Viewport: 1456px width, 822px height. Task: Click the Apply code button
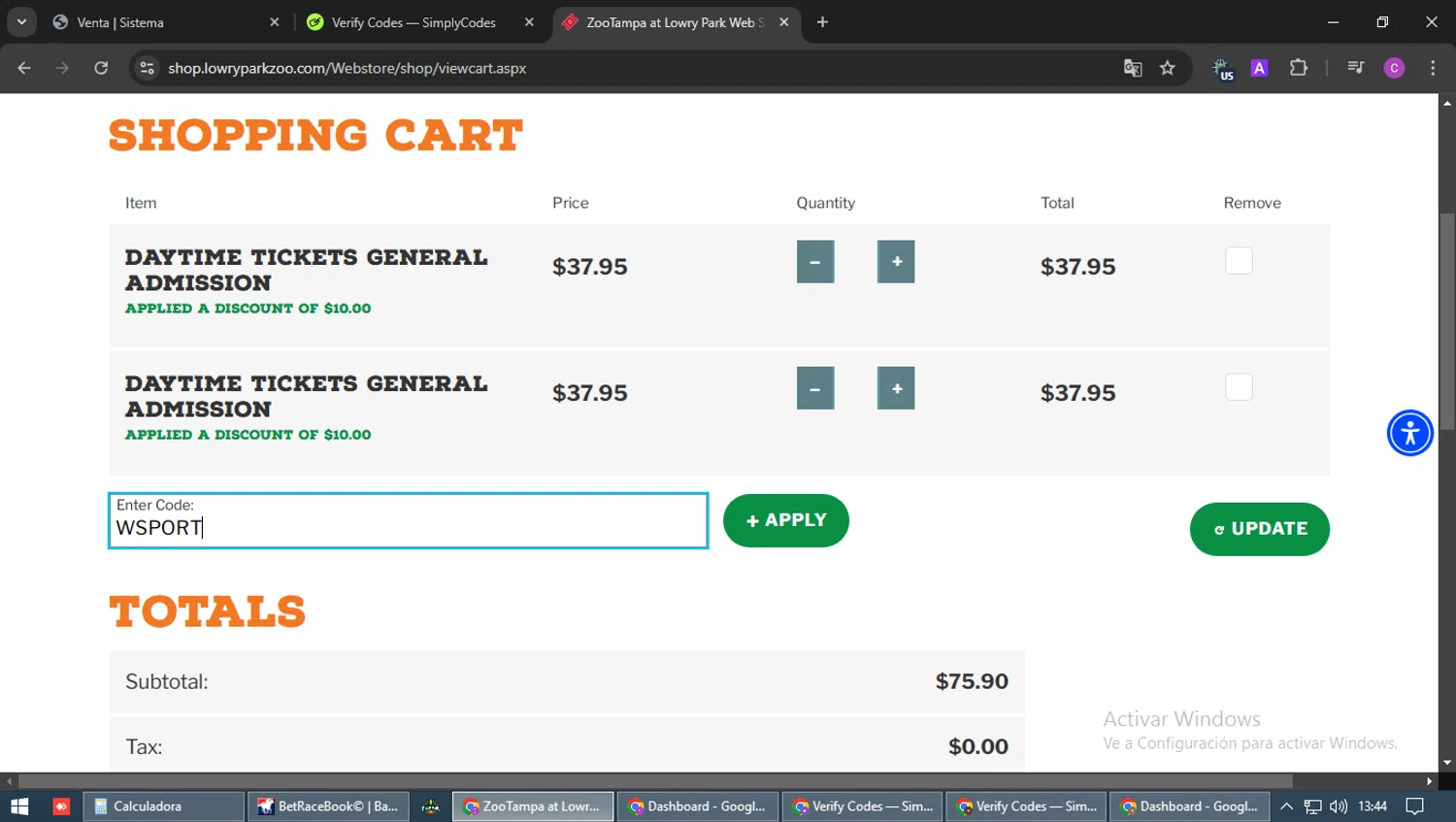[786, 521]
